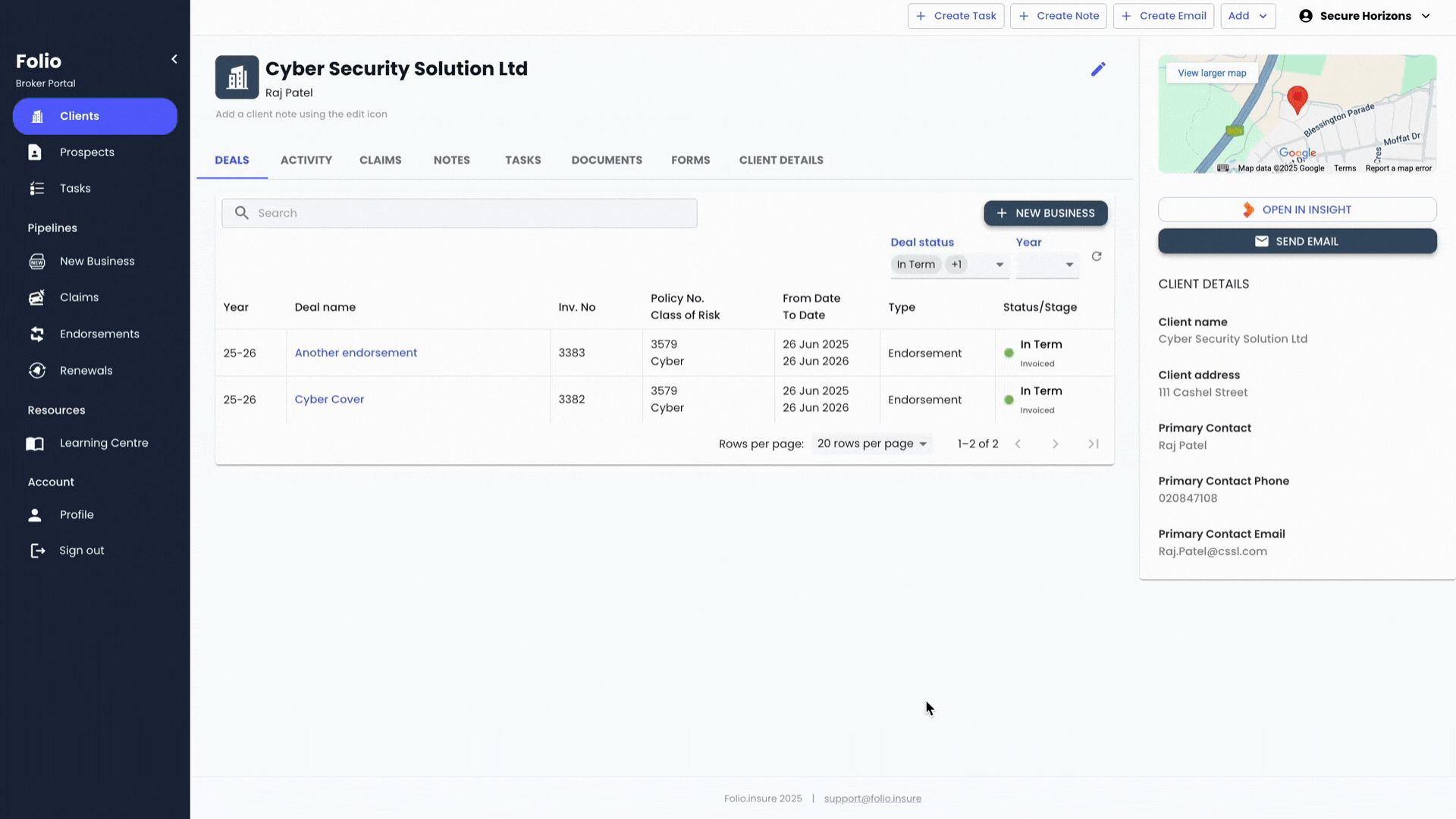Expand the Deal status filter dropdown
Screen dimensions: 1456x819
(999, 265)
